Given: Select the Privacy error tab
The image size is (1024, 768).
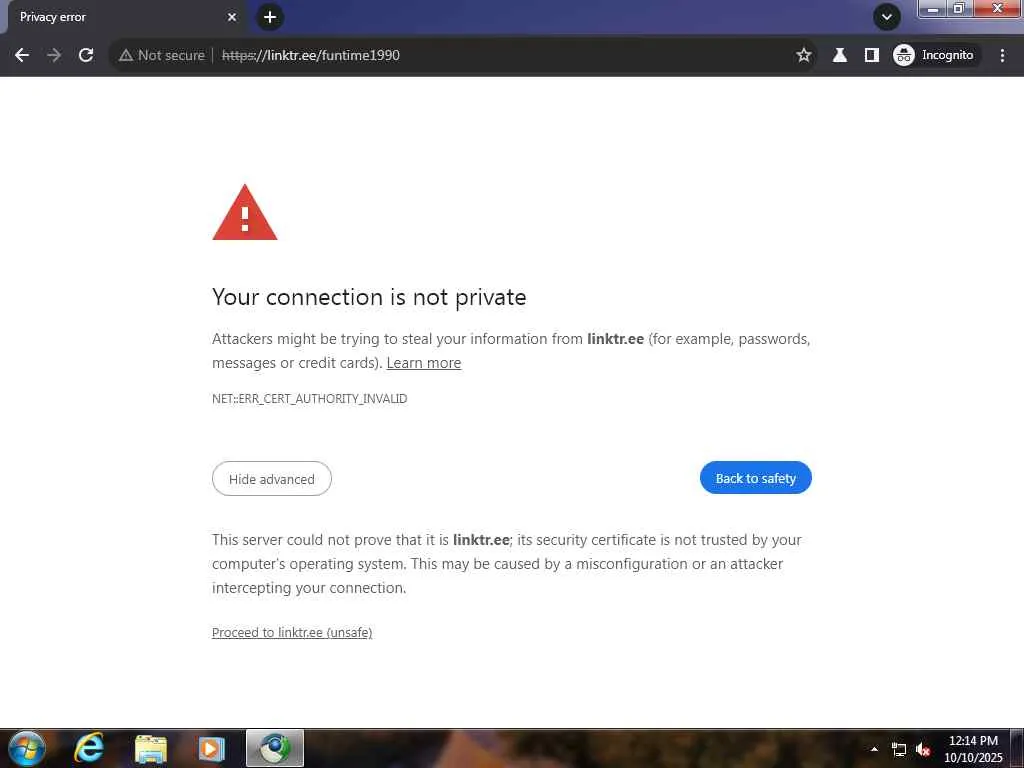Looking at the screenshot, I should pyautogui.click(x=124, y=17).
